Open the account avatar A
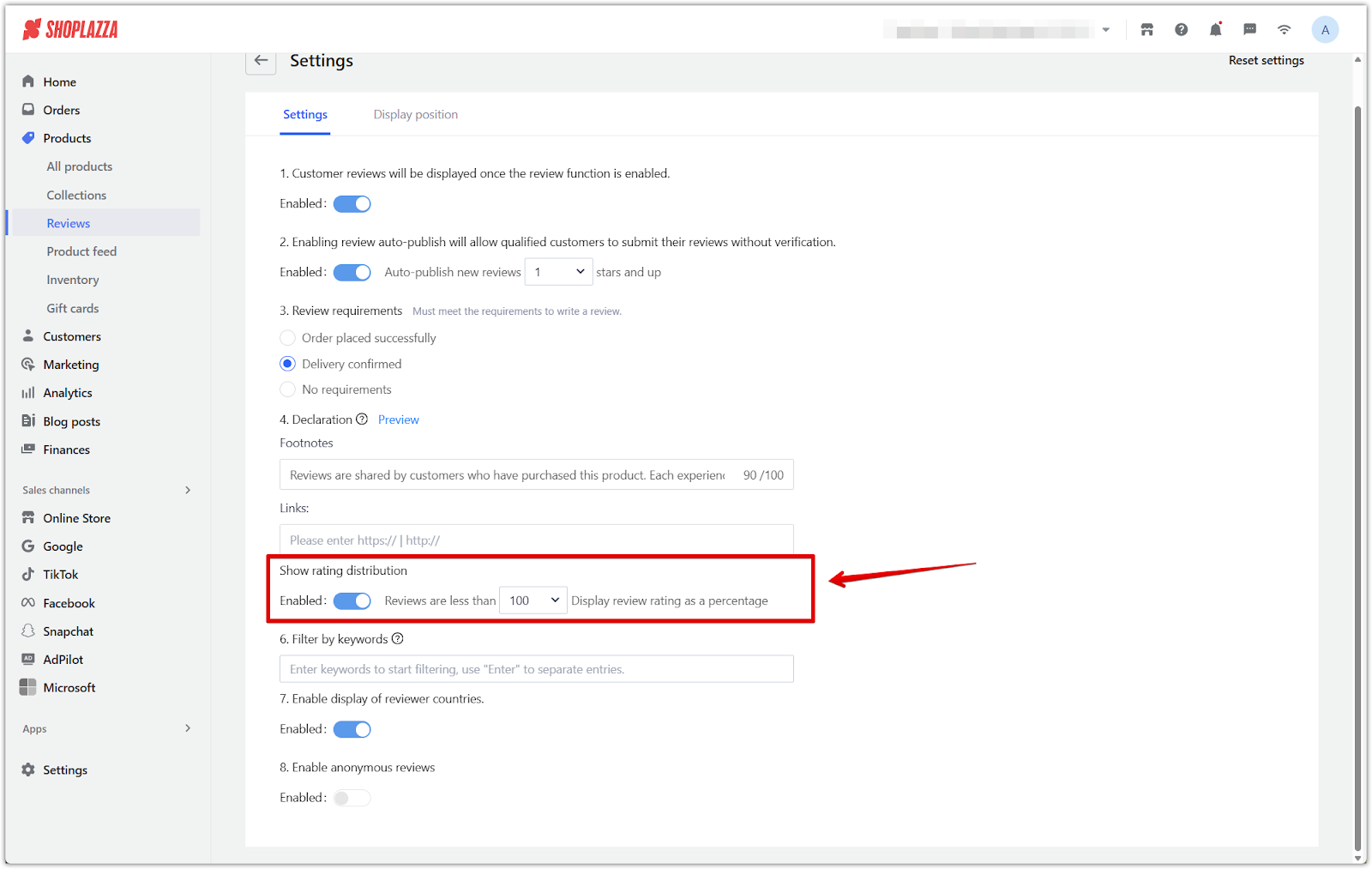The width and height of the screenshot is (1372, 869). point(1325,30)
